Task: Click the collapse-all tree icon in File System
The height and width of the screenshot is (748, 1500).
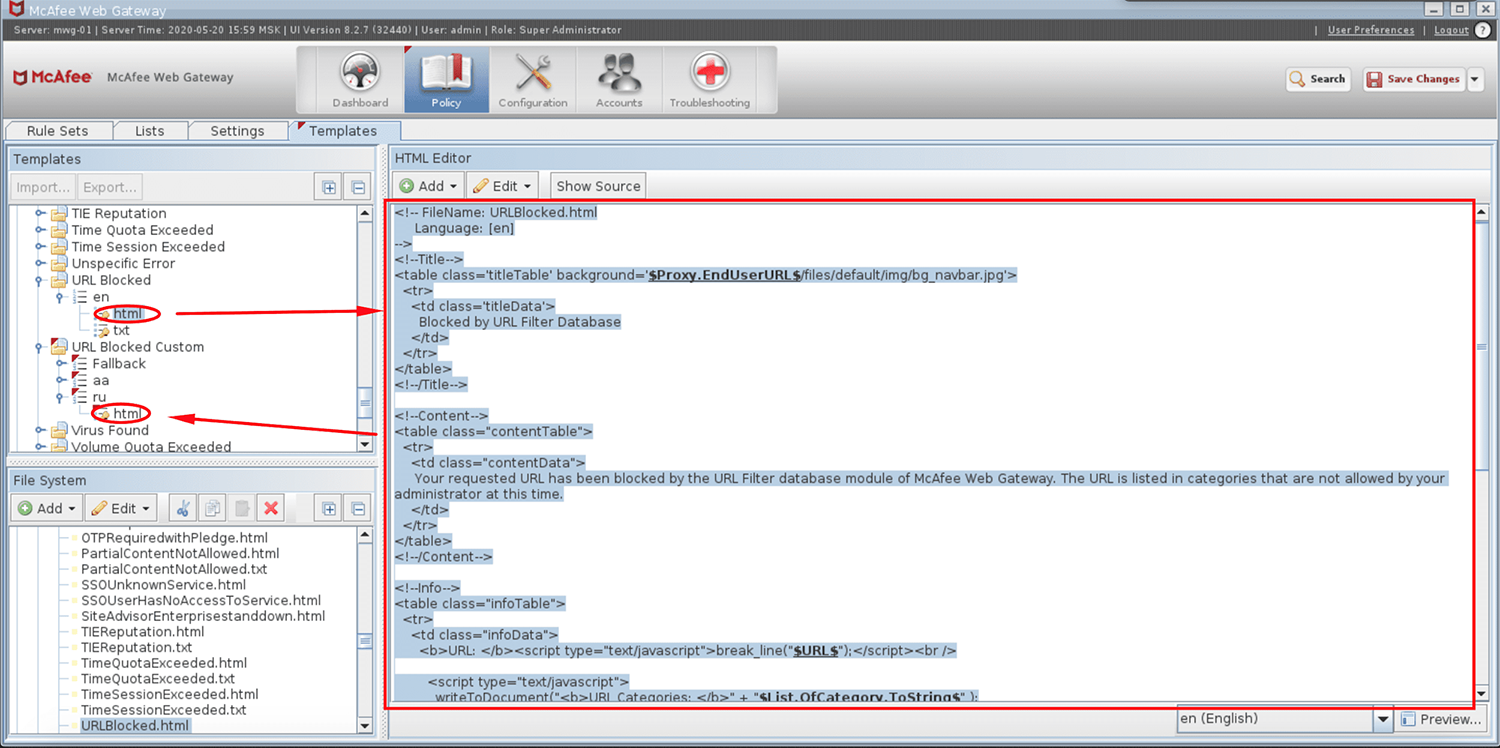Action: tap(356, 507)
